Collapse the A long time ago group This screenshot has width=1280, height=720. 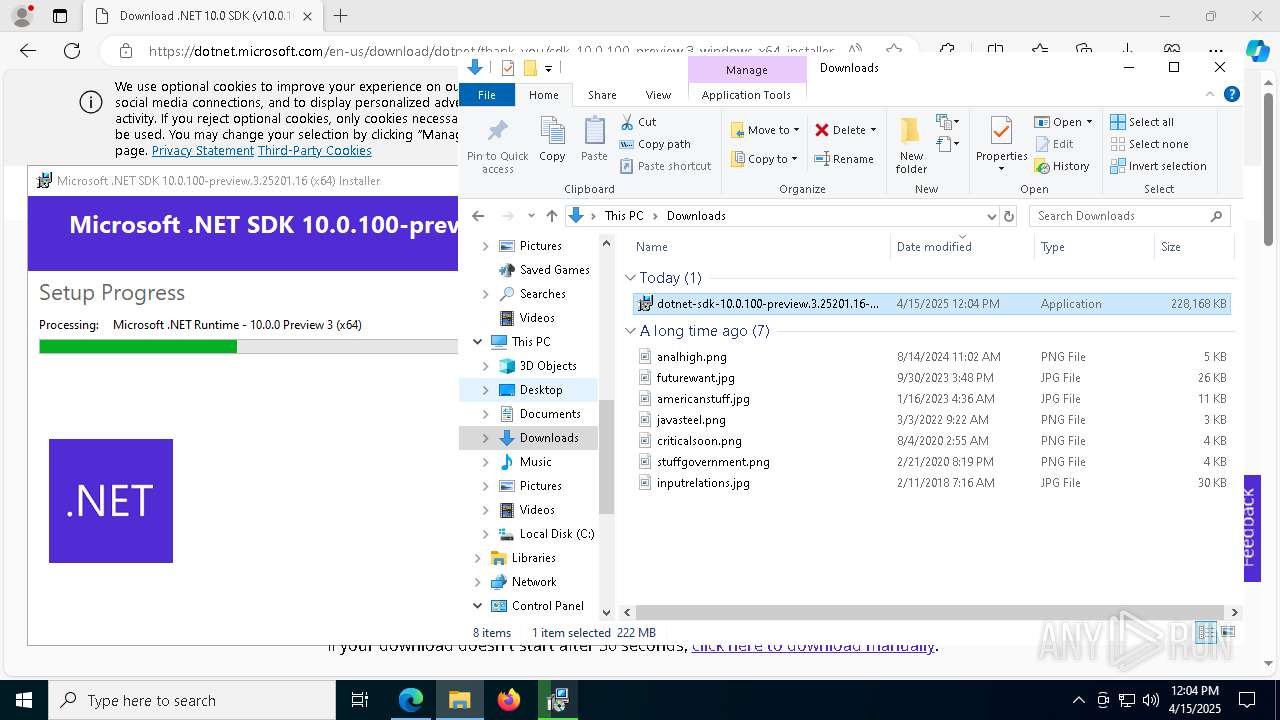tap(630, 331)
